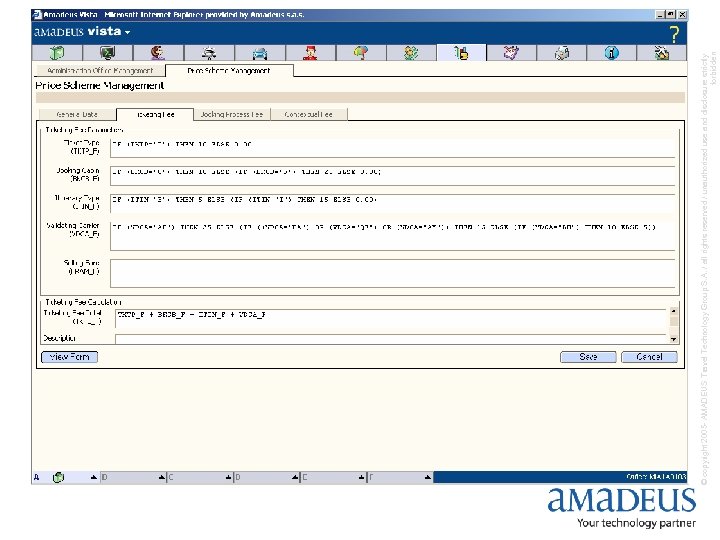
Task: Click into the Booking Cabin BKCB_F formula field
Action: pyautogui.click(x=393, y=176)
